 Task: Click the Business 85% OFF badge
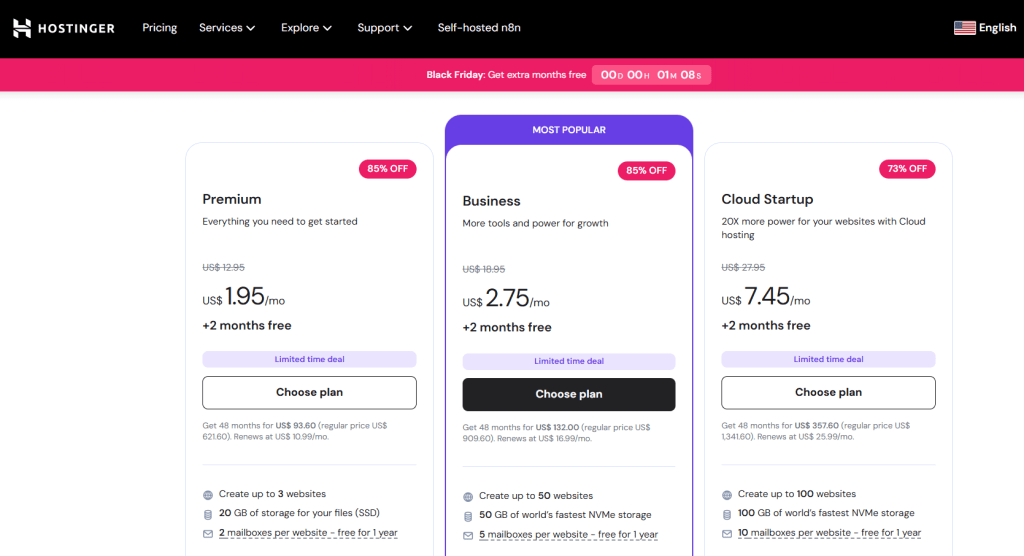point(647,171)
